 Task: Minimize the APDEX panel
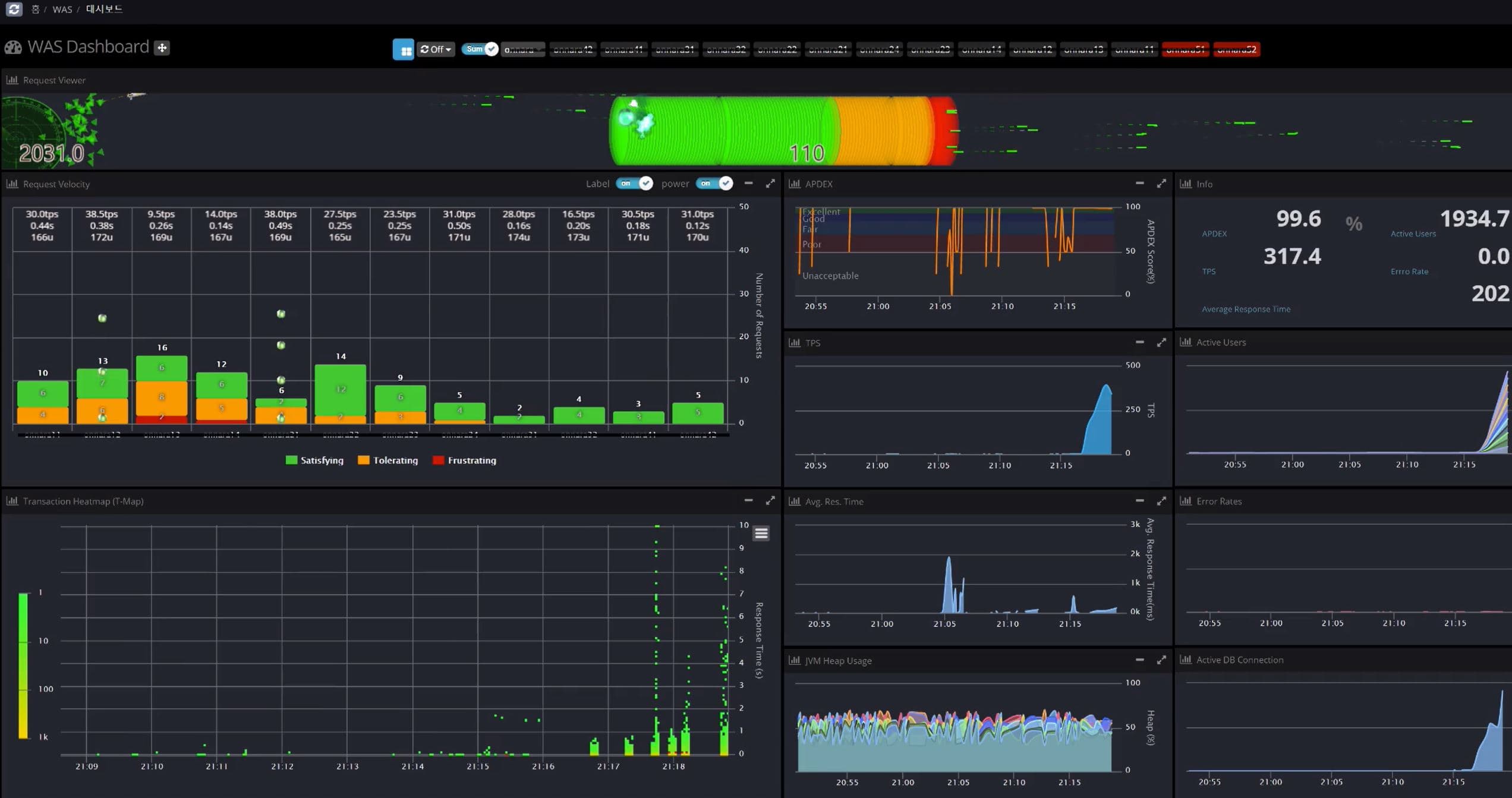point(1139,183)
